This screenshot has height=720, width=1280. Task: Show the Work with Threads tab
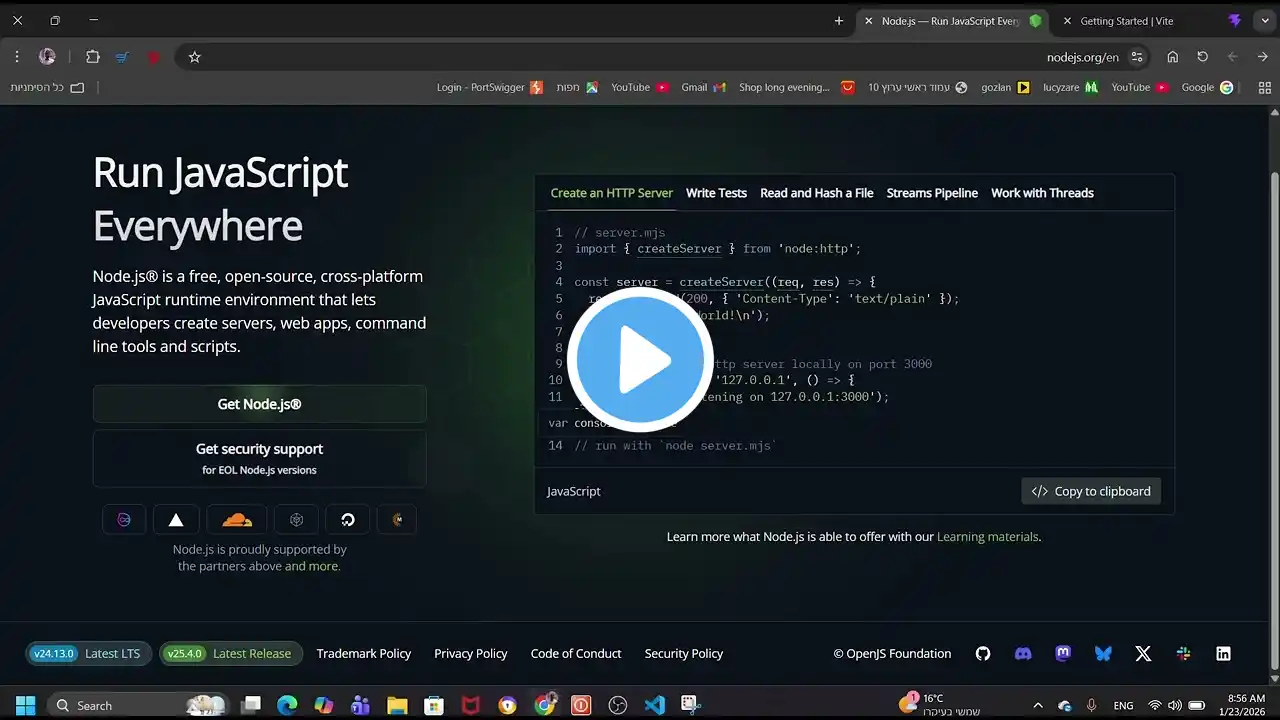[1042, 193]
